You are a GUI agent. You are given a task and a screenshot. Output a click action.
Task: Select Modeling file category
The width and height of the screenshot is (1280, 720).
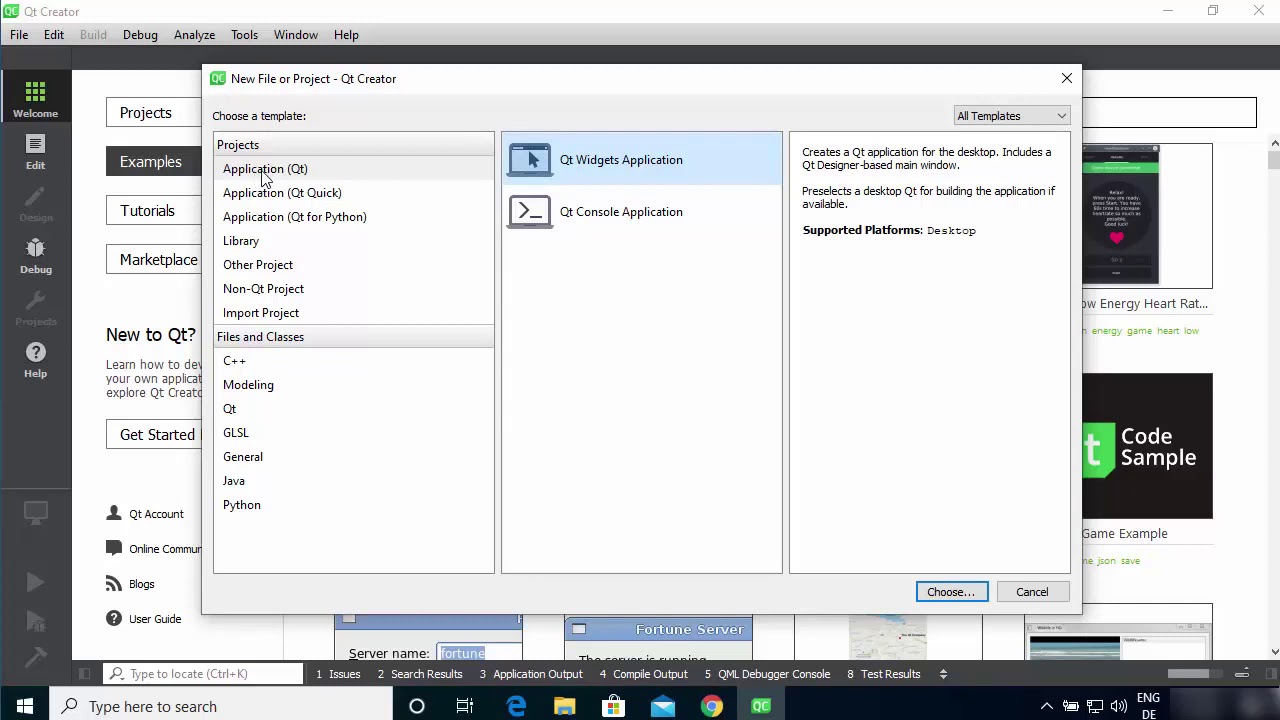click(354, 385)
